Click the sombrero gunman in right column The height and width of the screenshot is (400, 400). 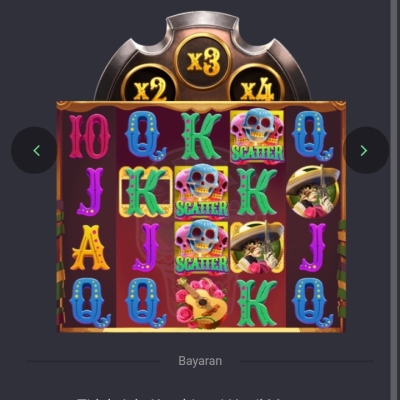click(x=313, y=192)
